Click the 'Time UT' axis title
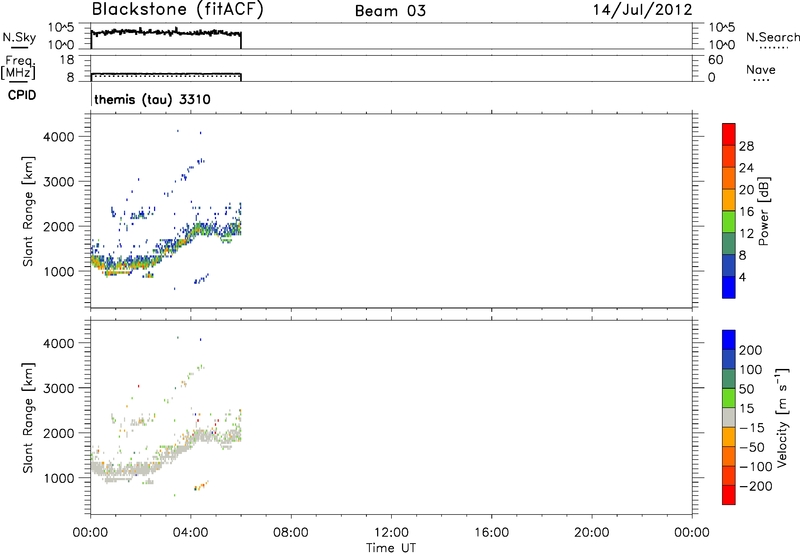 [x=391, y=548]
